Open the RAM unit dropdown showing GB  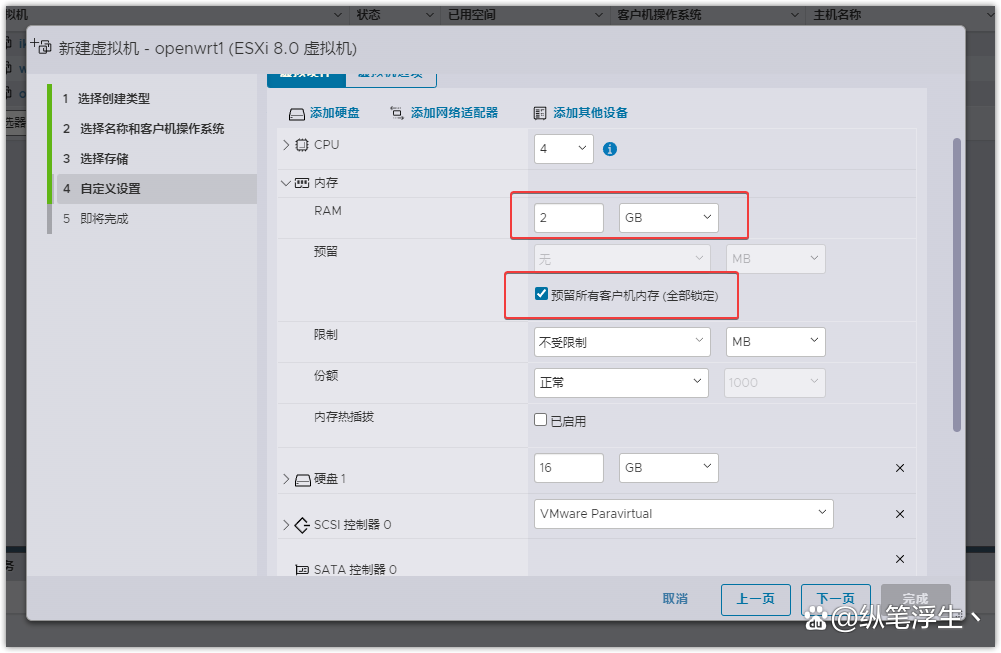(x=668, y=217)
